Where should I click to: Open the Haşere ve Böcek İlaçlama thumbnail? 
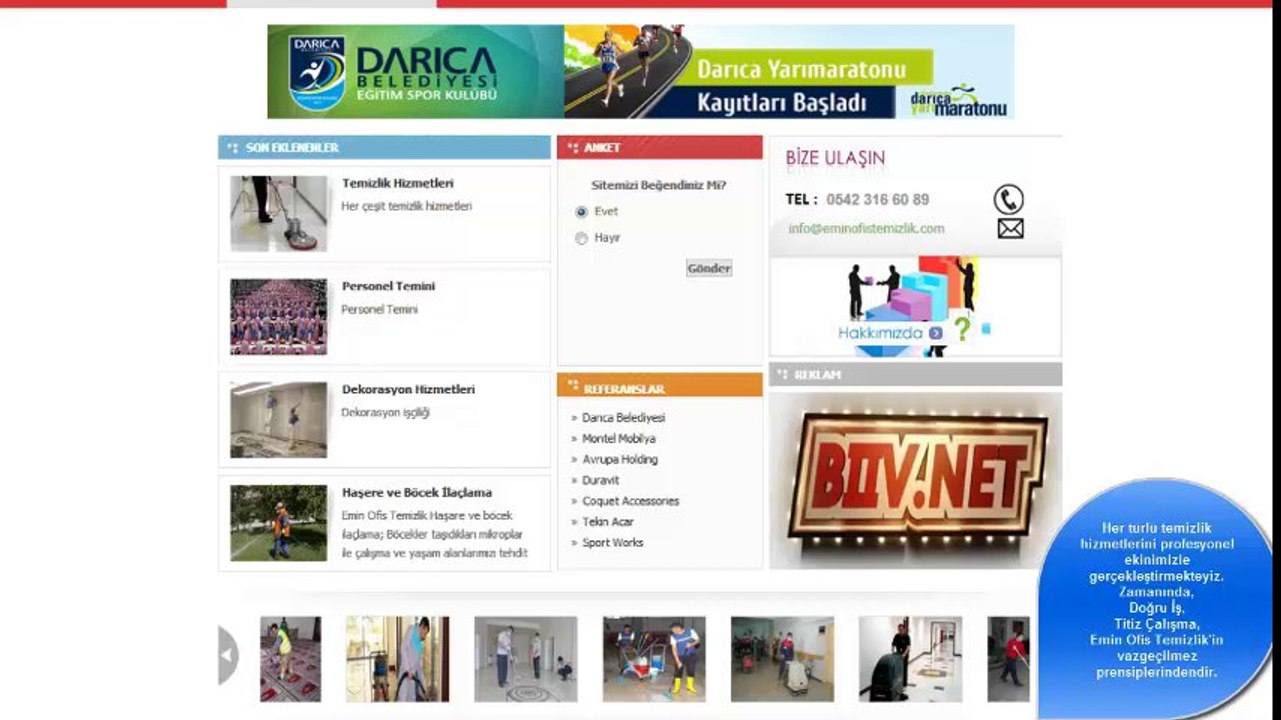[279, 523]
